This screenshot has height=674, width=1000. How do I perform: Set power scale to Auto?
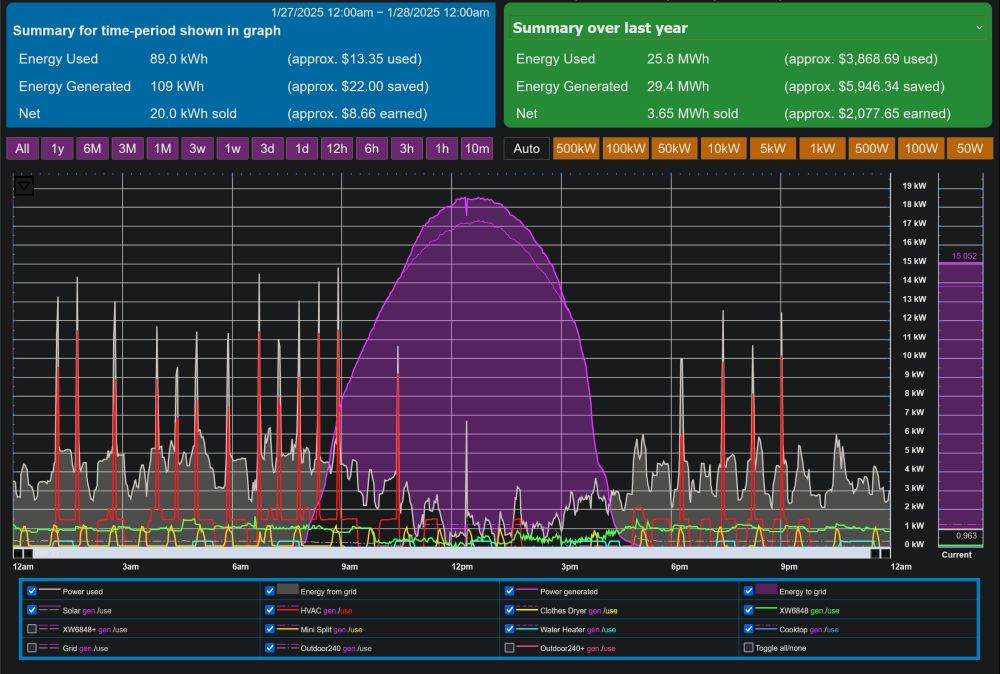[x=526, y=149]
